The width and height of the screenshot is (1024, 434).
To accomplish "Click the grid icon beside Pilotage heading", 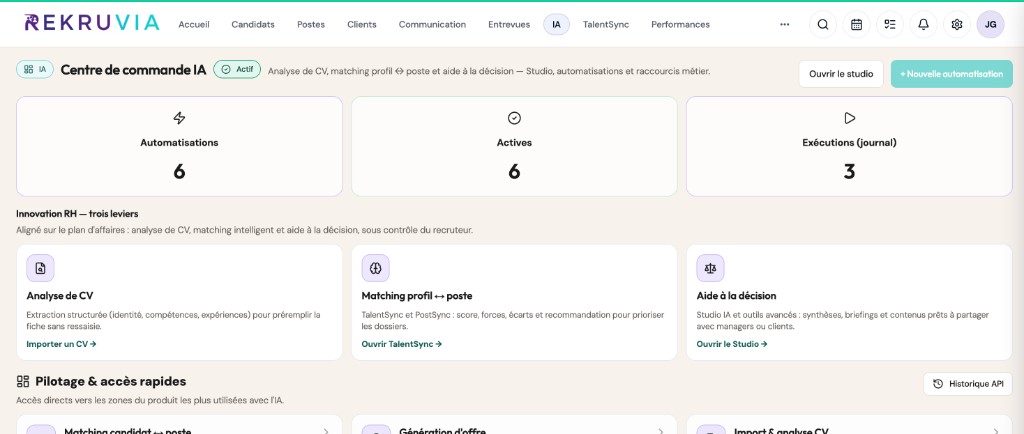I will point(23,382).
